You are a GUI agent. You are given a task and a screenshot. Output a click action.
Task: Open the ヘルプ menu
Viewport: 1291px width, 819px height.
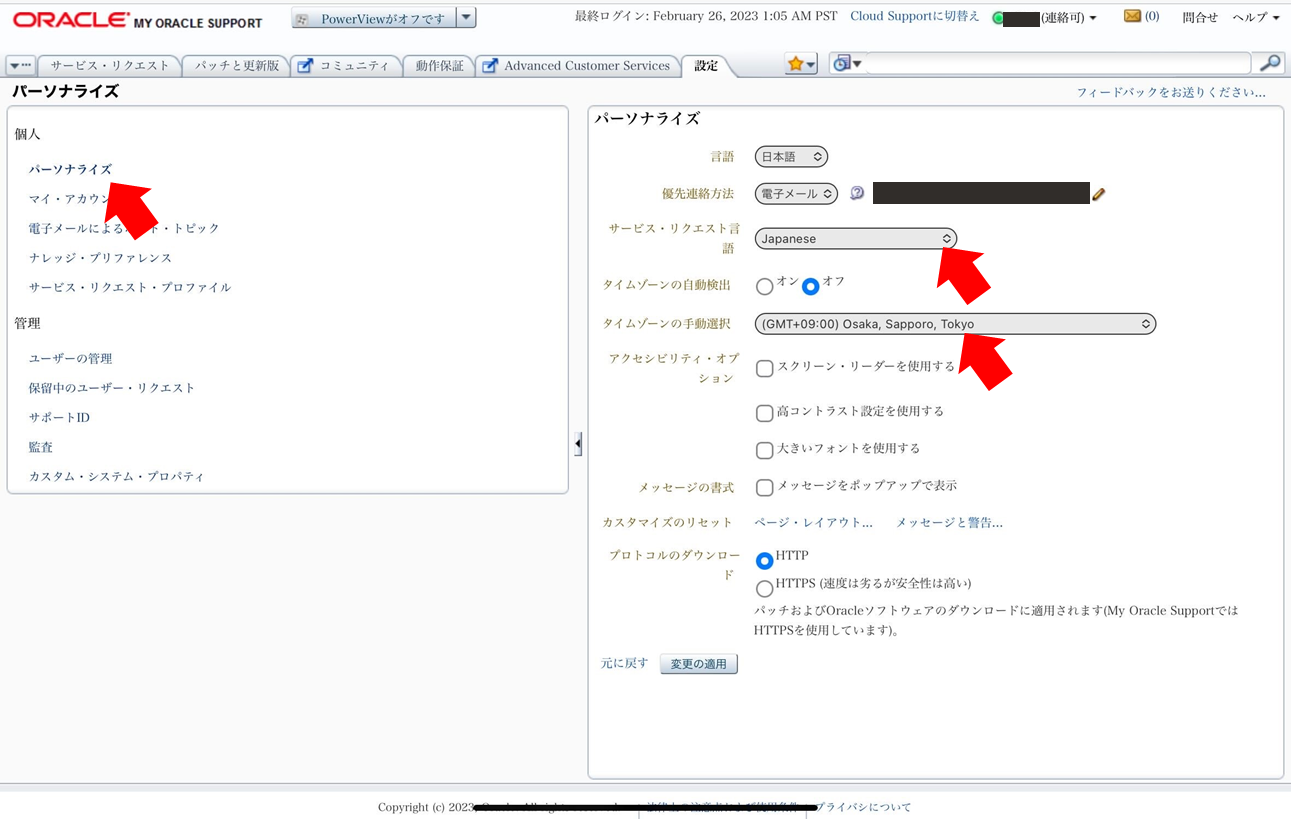(1256, 18)
